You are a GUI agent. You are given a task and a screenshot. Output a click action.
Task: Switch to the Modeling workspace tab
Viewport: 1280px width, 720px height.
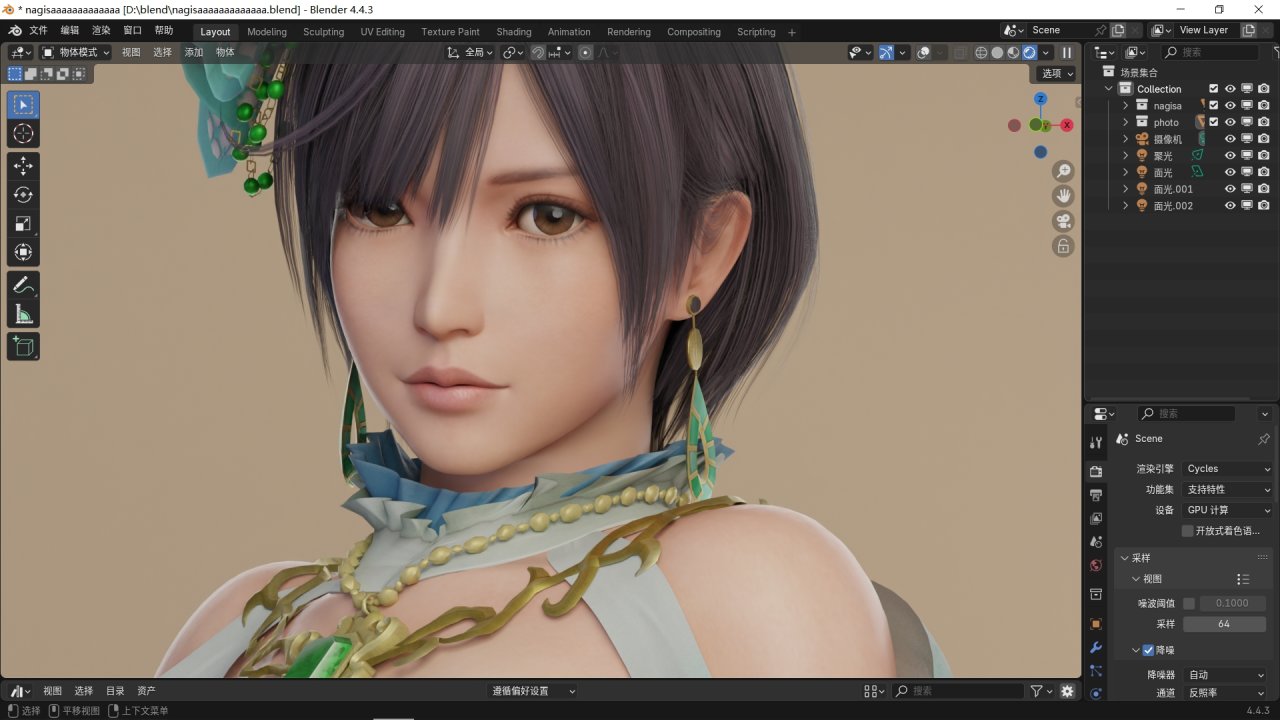point(267,32)
